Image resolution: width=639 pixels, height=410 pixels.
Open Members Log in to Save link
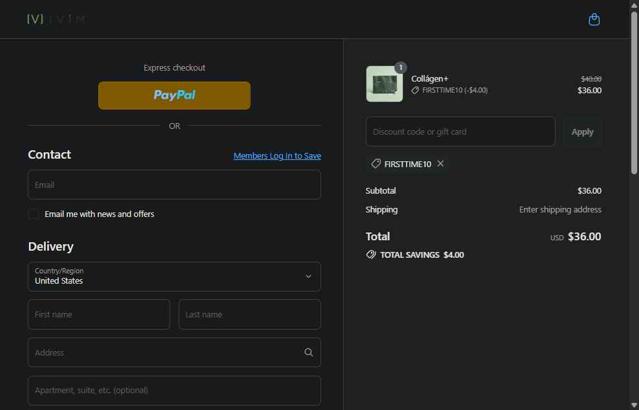click(277, 156)
